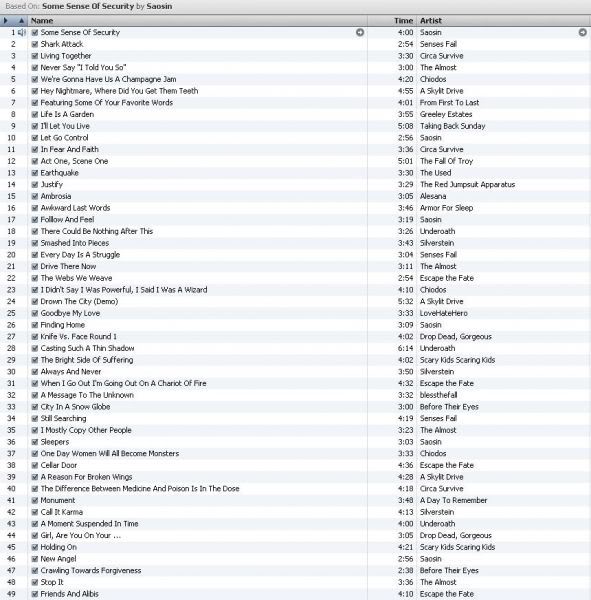This screenshot has width=591, height=600.
Task: Select the song We're Gonna Have Us A Champagne Jam
Action: [x=108, y=79]
